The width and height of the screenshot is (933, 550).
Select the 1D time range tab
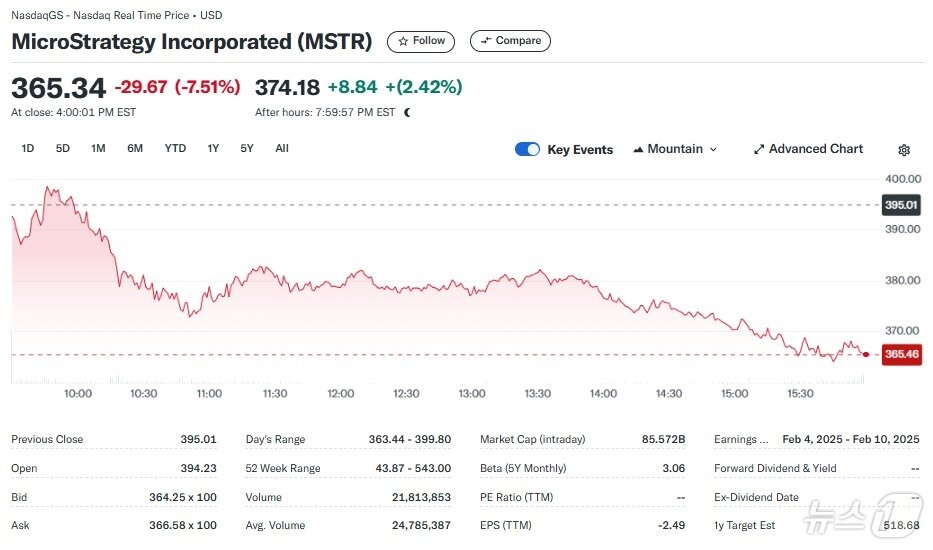[28, 148]
